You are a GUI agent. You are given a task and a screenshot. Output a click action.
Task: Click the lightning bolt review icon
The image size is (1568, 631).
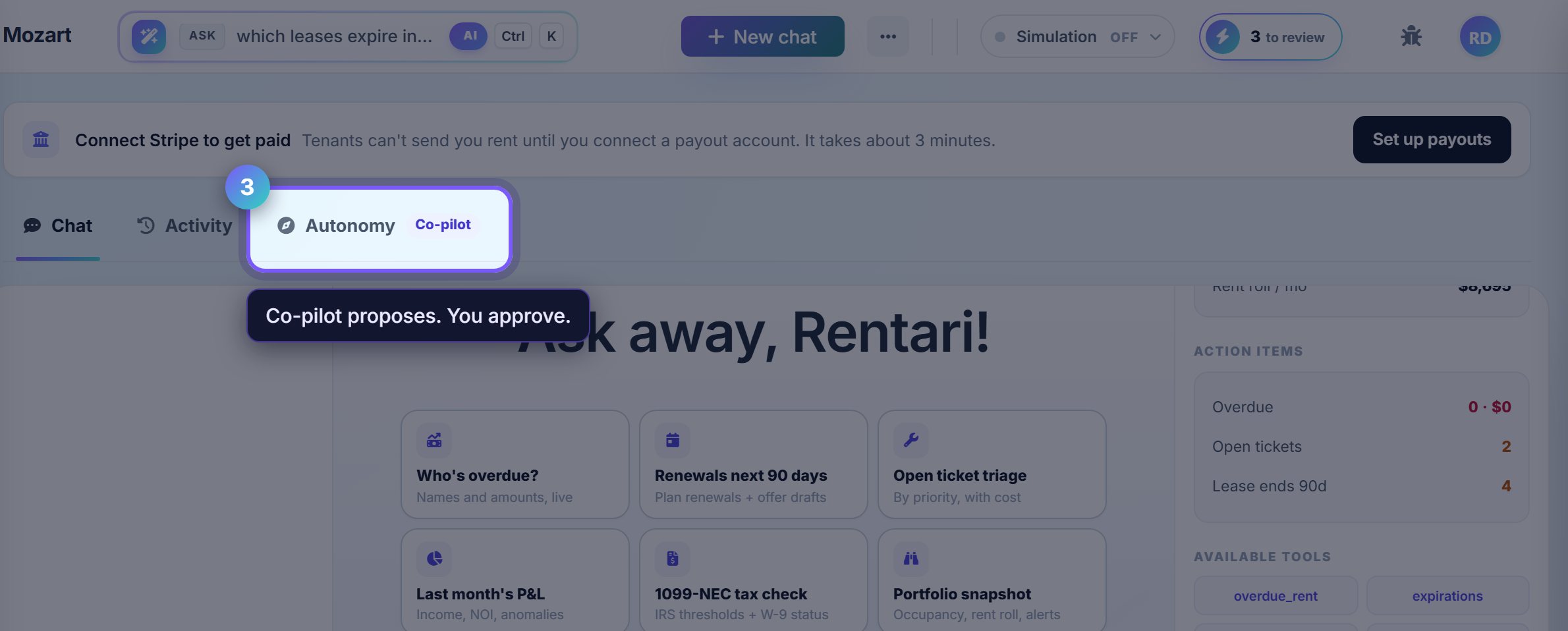[x=1223, y=37]
